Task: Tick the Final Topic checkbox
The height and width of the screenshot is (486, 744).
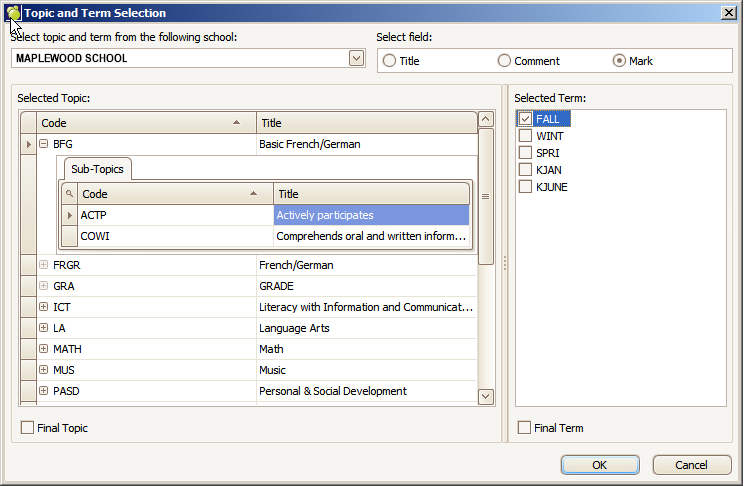Action: pyautogui.click(x=27, y=428)
